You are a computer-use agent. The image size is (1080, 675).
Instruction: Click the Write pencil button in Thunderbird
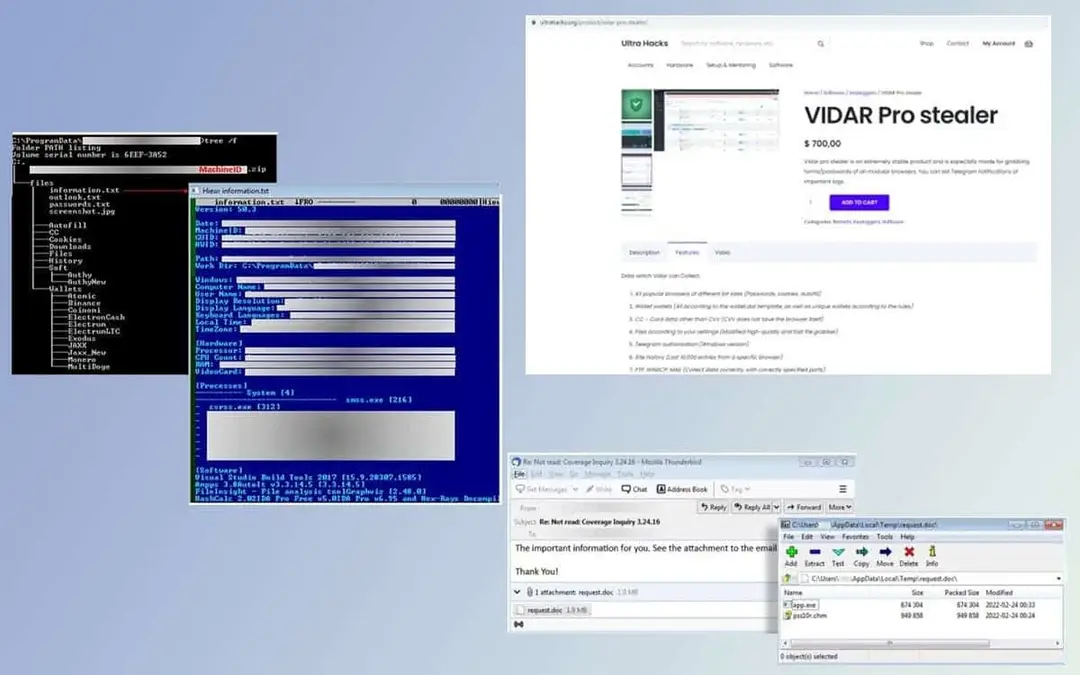599,489
